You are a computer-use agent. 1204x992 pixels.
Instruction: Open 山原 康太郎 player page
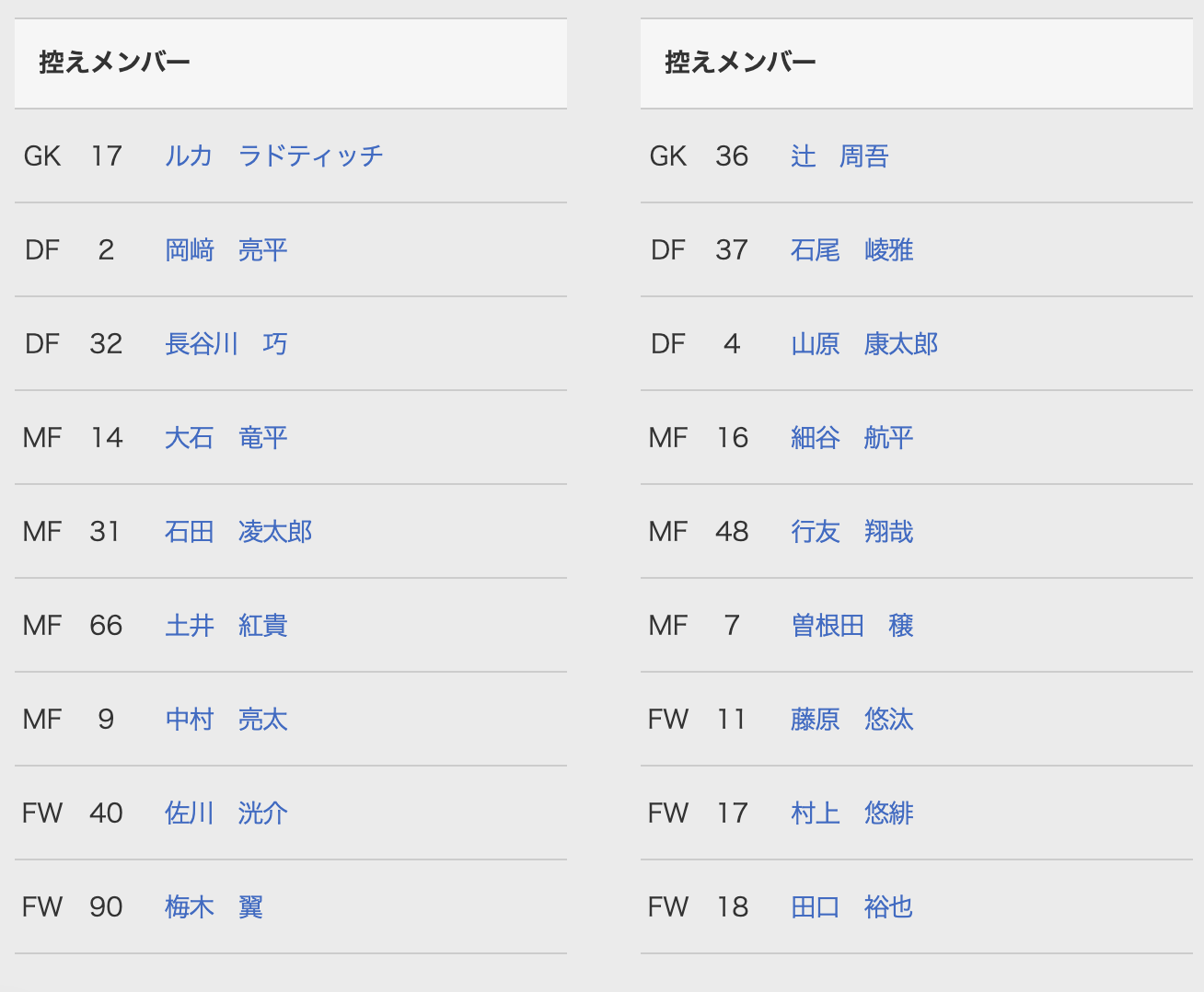click(x=864, y=344)
